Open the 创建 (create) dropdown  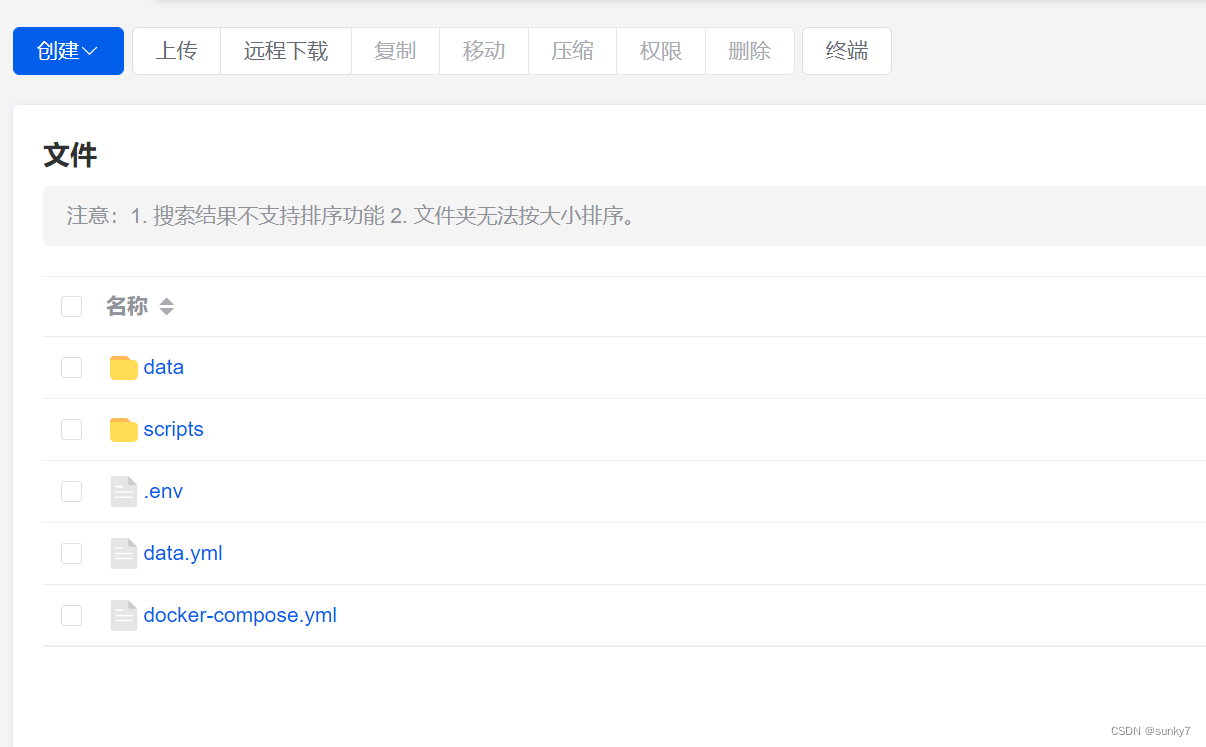[68, 50]
